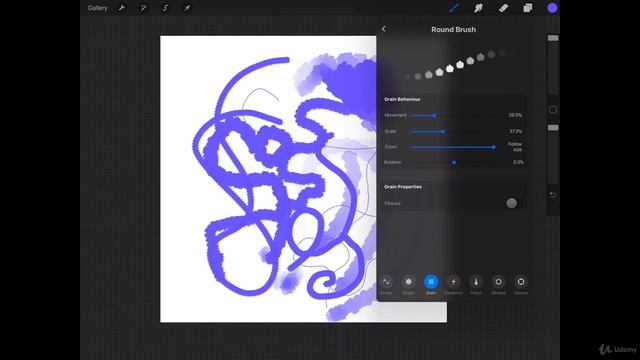Screen dimensions: 640x360
Task: Open the active color picker circle
Action: (x=552, y=8)
